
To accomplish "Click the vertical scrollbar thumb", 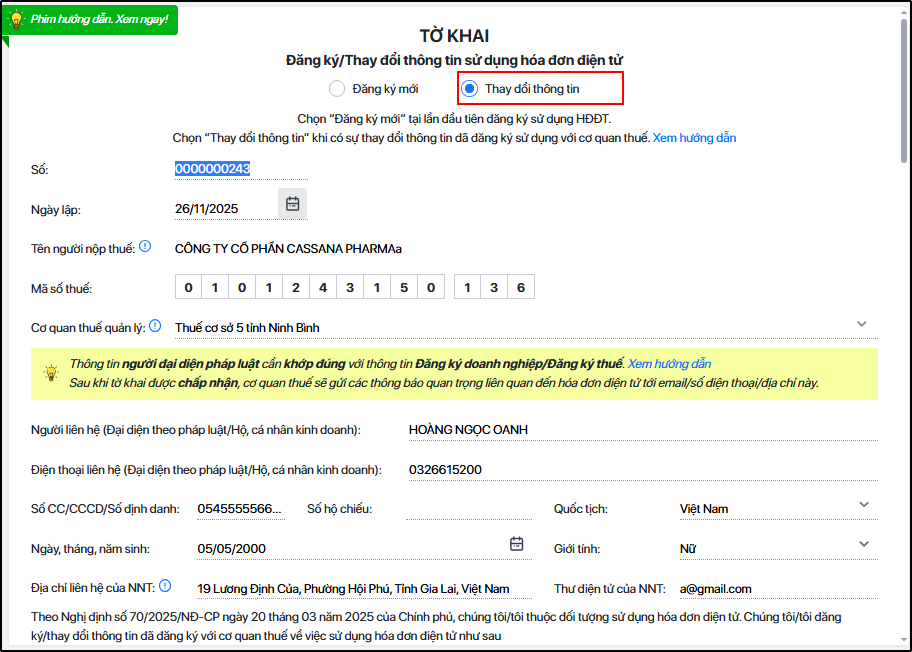I will coord(904,90).
